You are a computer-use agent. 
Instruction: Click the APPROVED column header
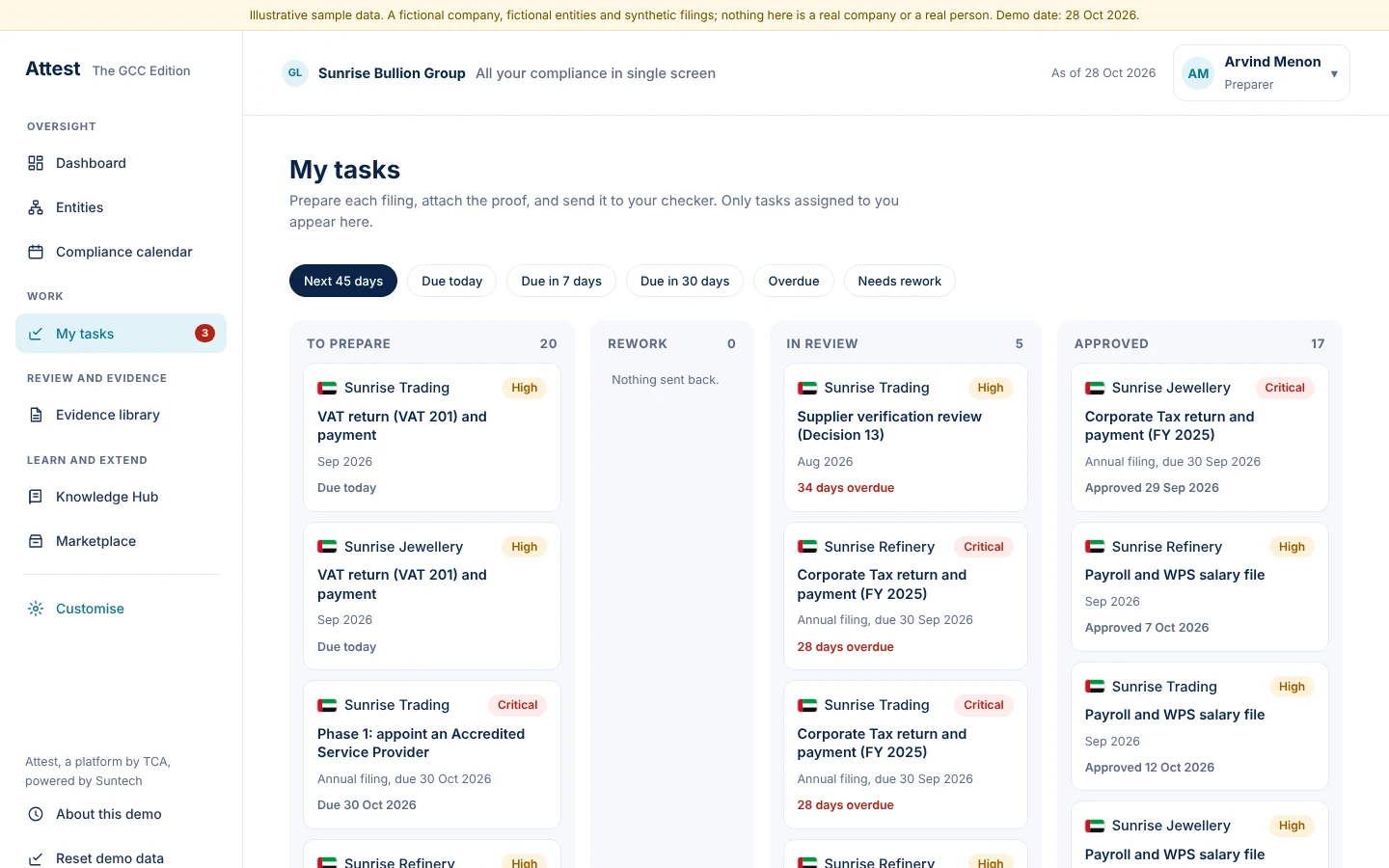tap(1111, 343)
